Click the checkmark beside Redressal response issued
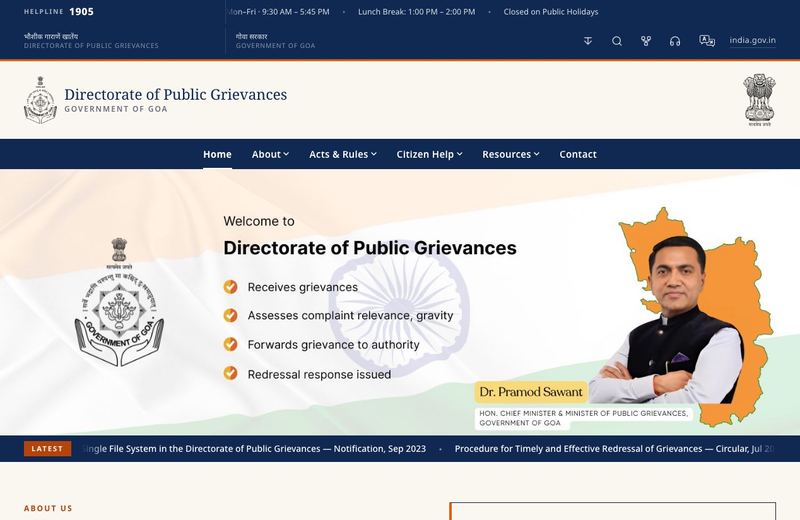Viewport: 800px width, 520px height. coord(231,374)
